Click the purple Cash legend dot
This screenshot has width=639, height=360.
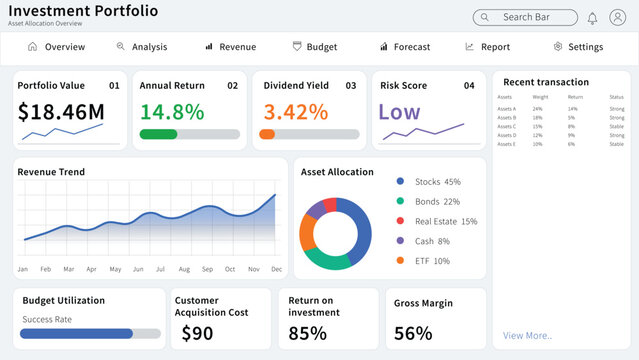pos(400,241)
